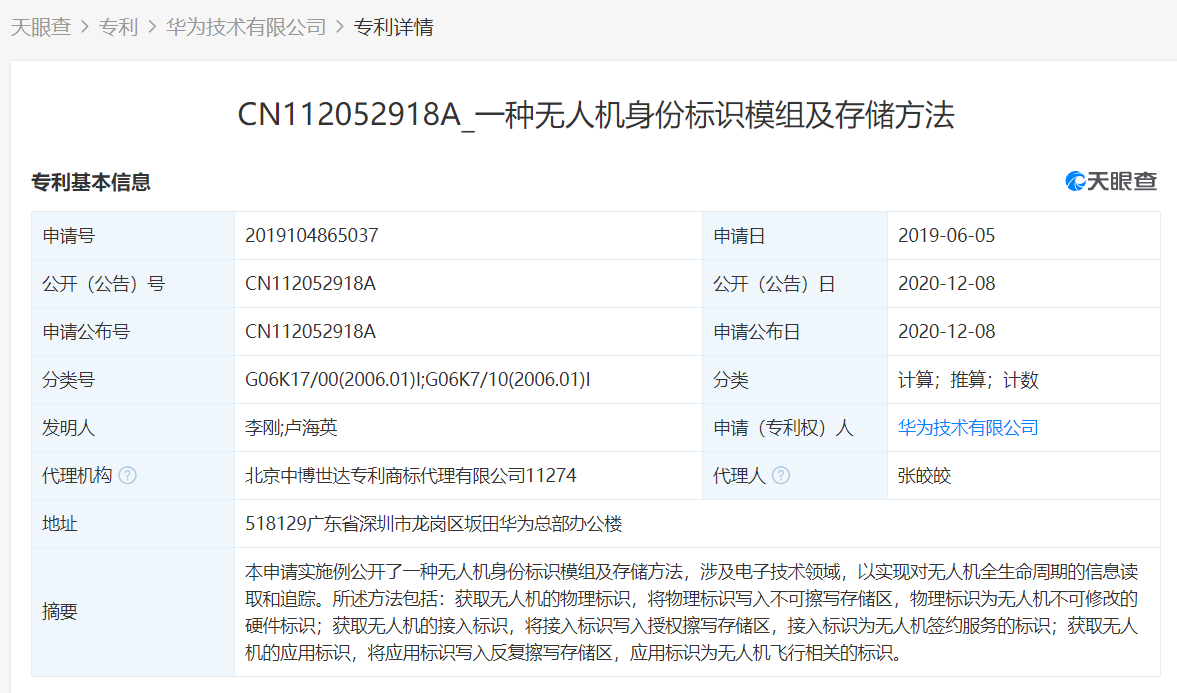Click the help icon next to 代理机构

pyautogui.click(x=127, y=476)
